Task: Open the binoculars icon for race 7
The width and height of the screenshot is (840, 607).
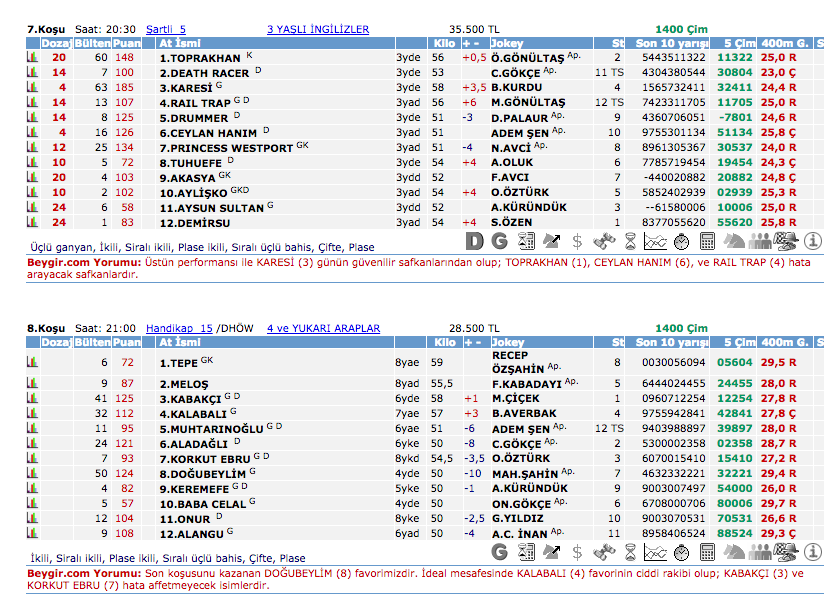Action: coord(603,241)
